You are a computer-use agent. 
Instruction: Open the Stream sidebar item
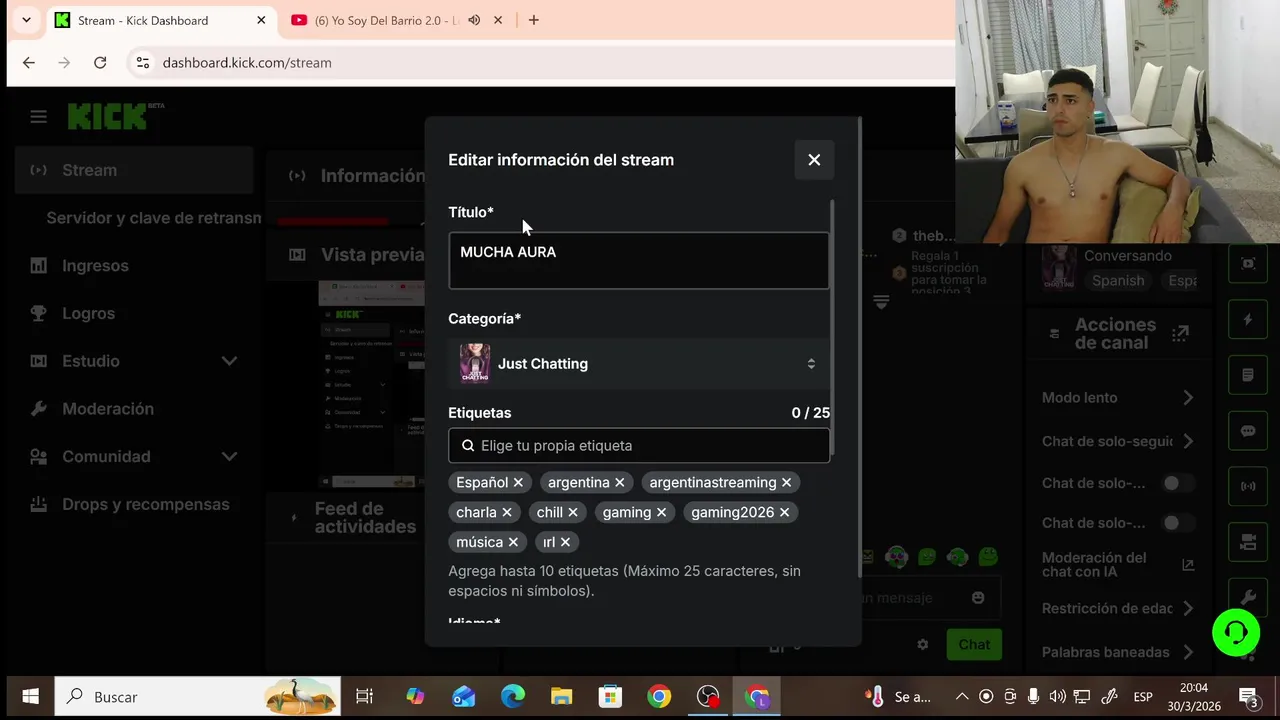tap(134, 170)
